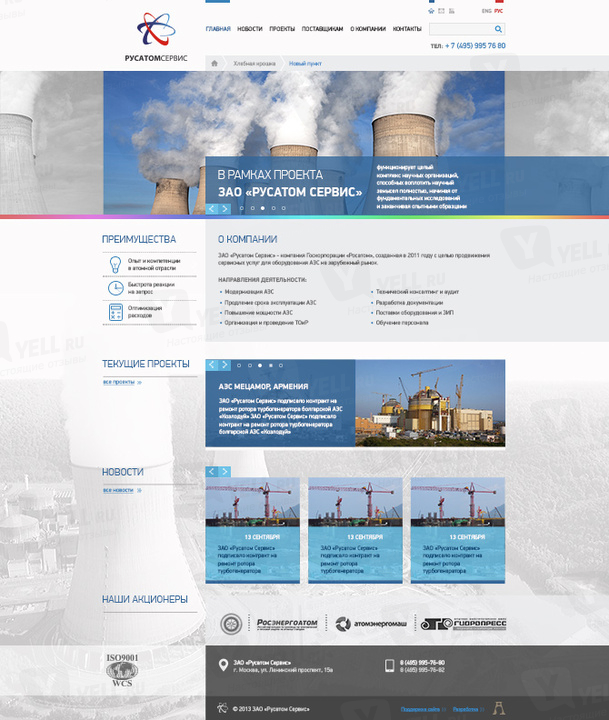This screenshot has width=609, height=720.
Task: Open the ГЛАВНАЯ menu item
Action: pyautogui.click(x=218, y=28)
